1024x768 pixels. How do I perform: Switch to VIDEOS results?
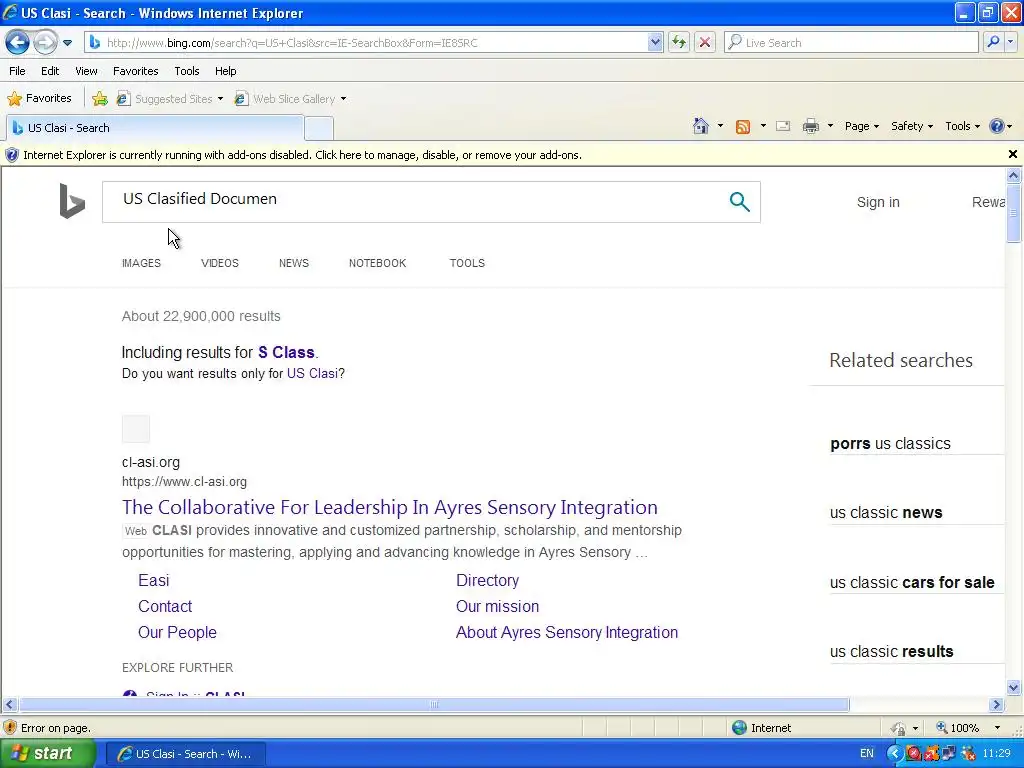219,263
